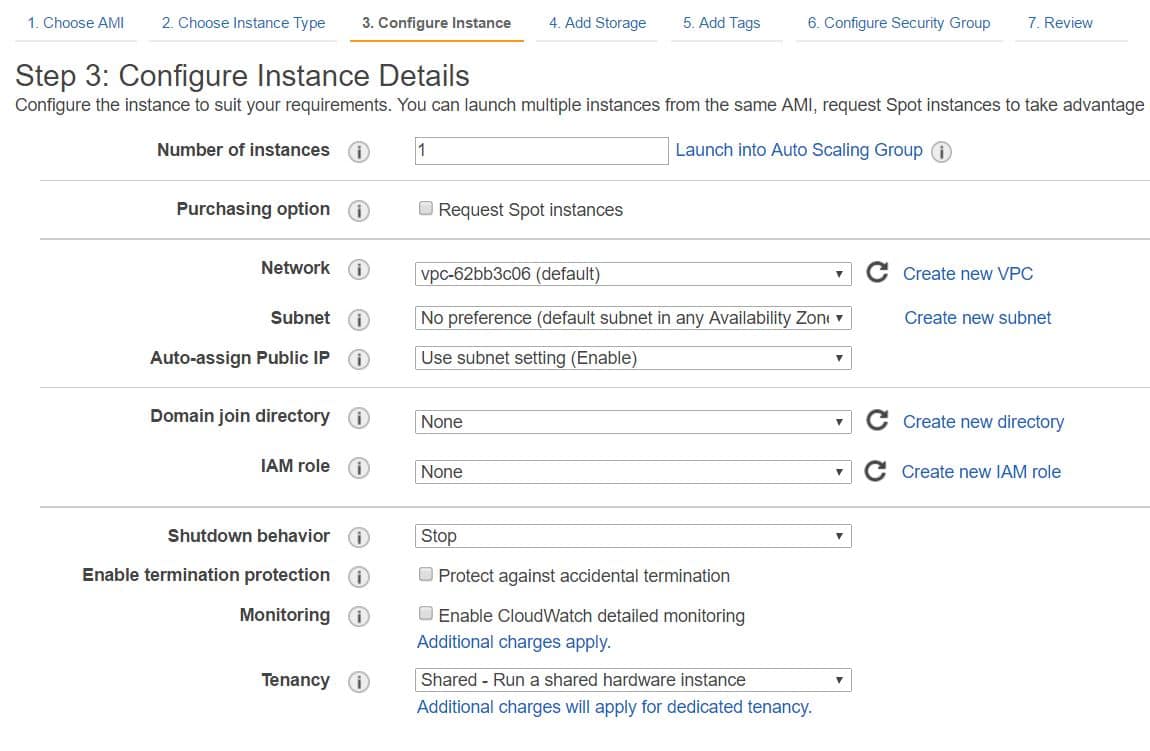Viewport: 1150px width, 751px height.
Task: Click the Auto-assign Public IP info icon
Action: point(359,357)
